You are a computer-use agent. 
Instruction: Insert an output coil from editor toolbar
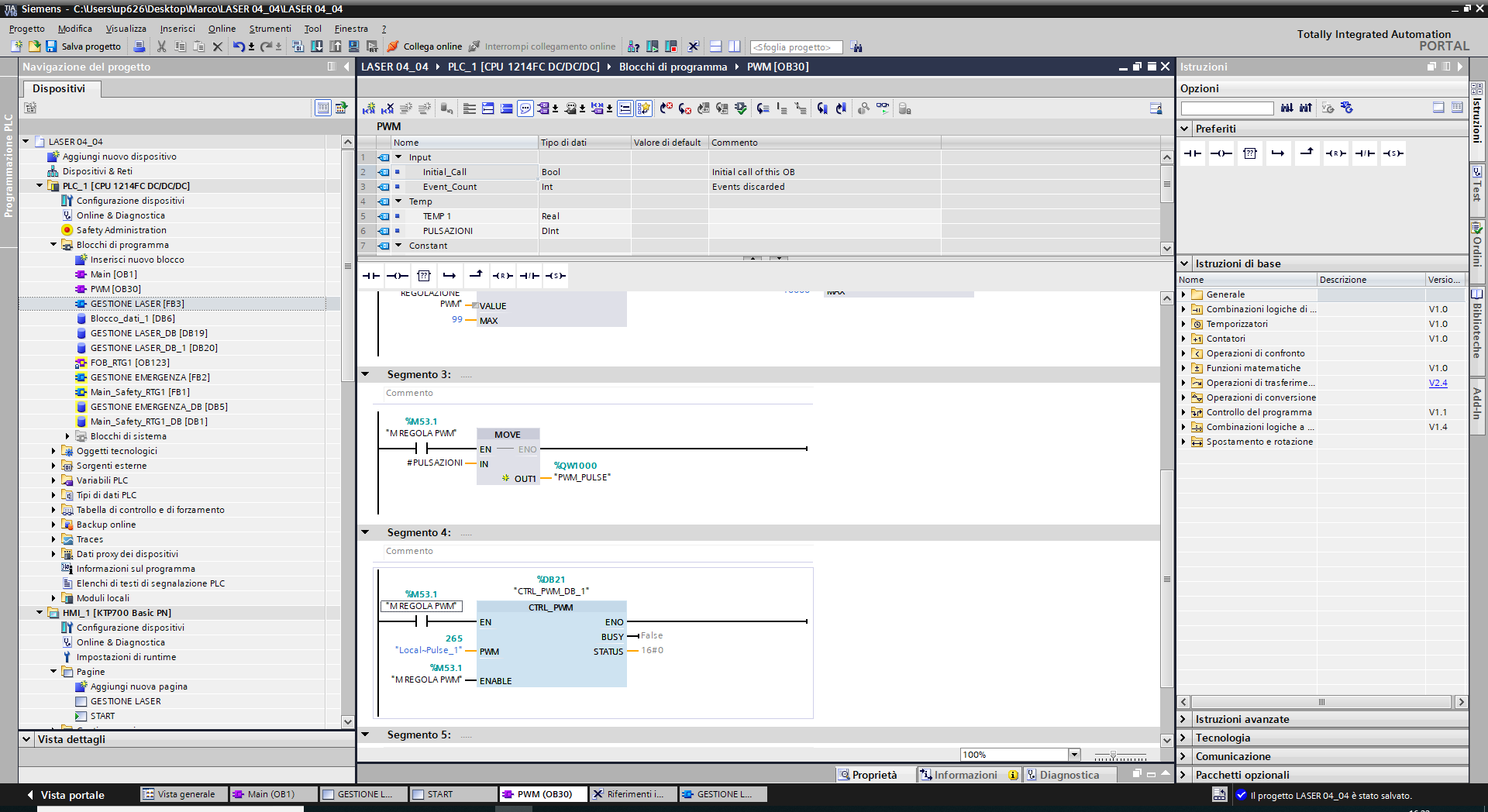[398, 276]
